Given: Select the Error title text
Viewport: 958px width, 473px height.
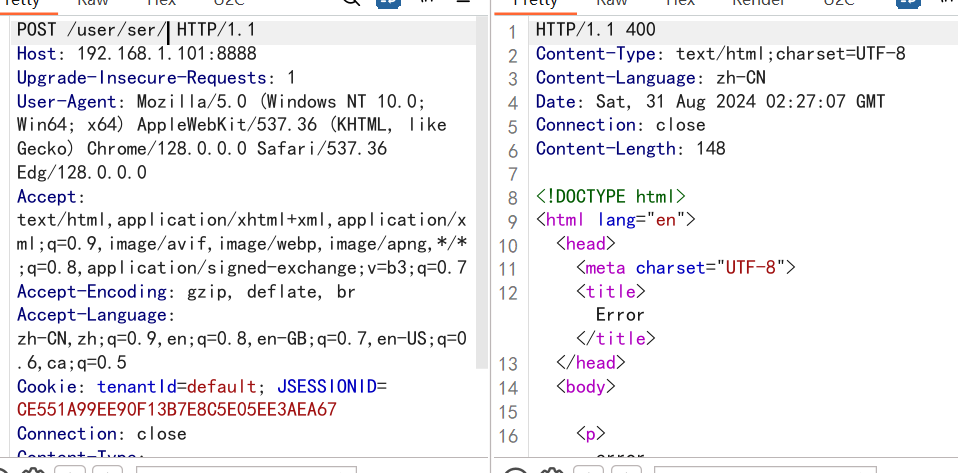Looking at the screenshot, I should pyautogui.click(x=620, y=315).
